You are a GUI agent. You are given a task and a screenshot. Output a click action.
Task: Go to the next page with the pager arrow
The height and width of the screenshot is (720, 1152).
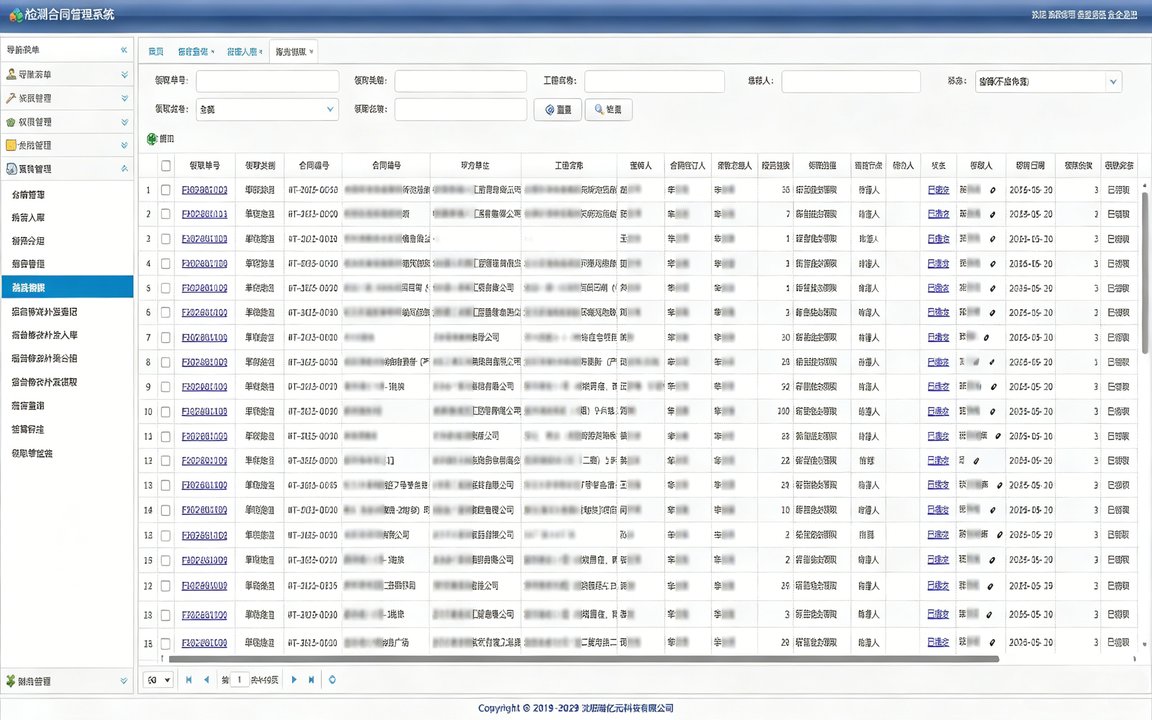[294, 680]
